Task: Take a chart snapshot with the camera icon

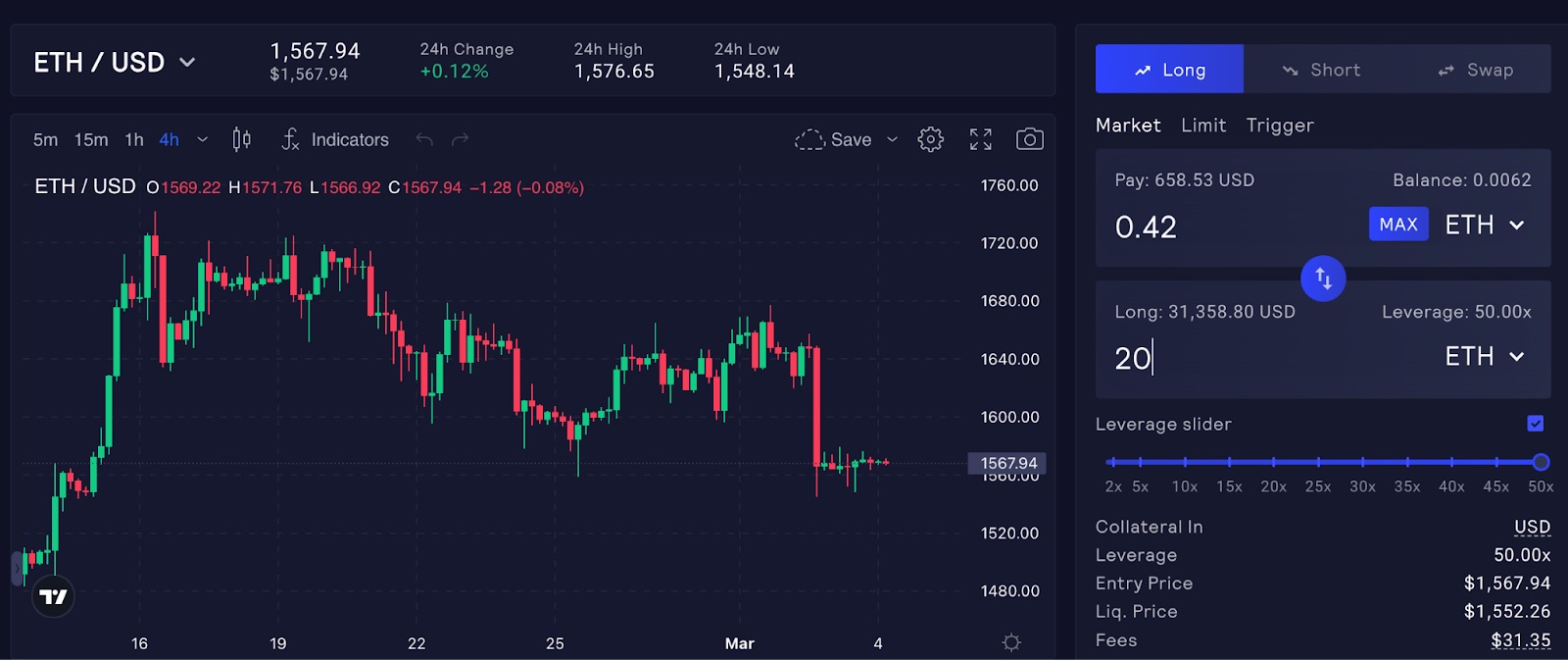Action: tap(1030, 139)
